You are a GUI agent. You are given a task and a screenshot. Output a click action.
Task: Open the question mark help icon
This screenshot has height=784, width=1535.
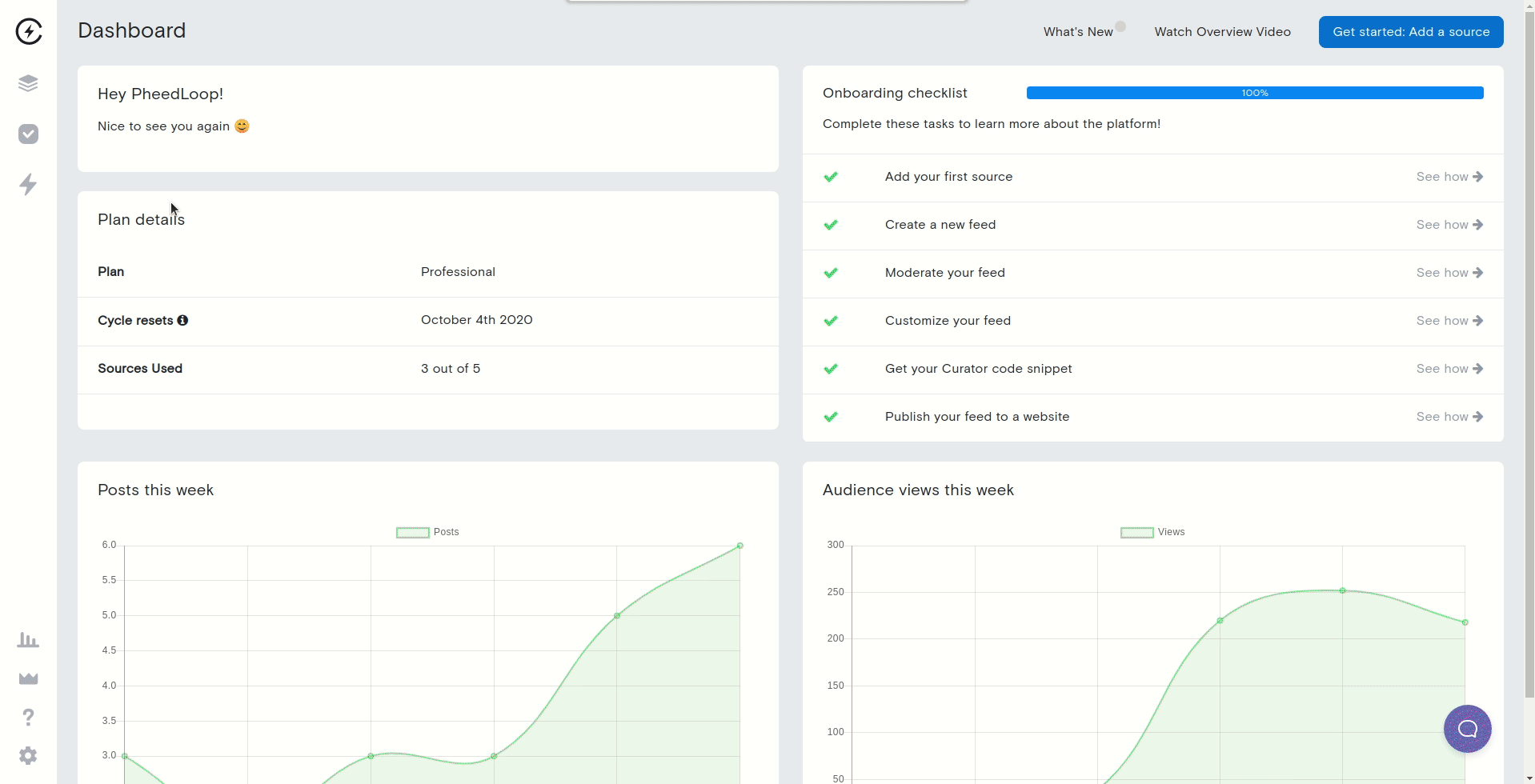coord(28,717)
